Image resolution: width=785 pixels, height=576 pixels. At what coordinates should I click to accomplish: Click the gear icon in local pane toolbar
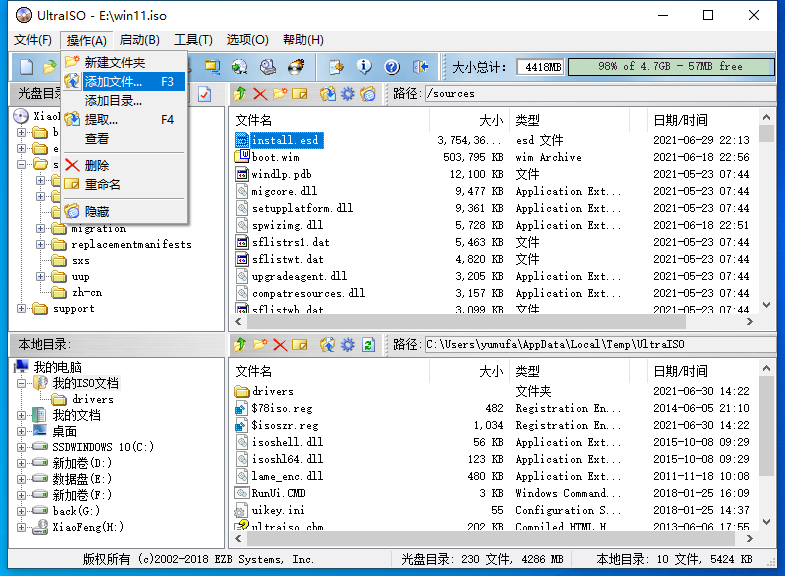[x=348, y=344]
